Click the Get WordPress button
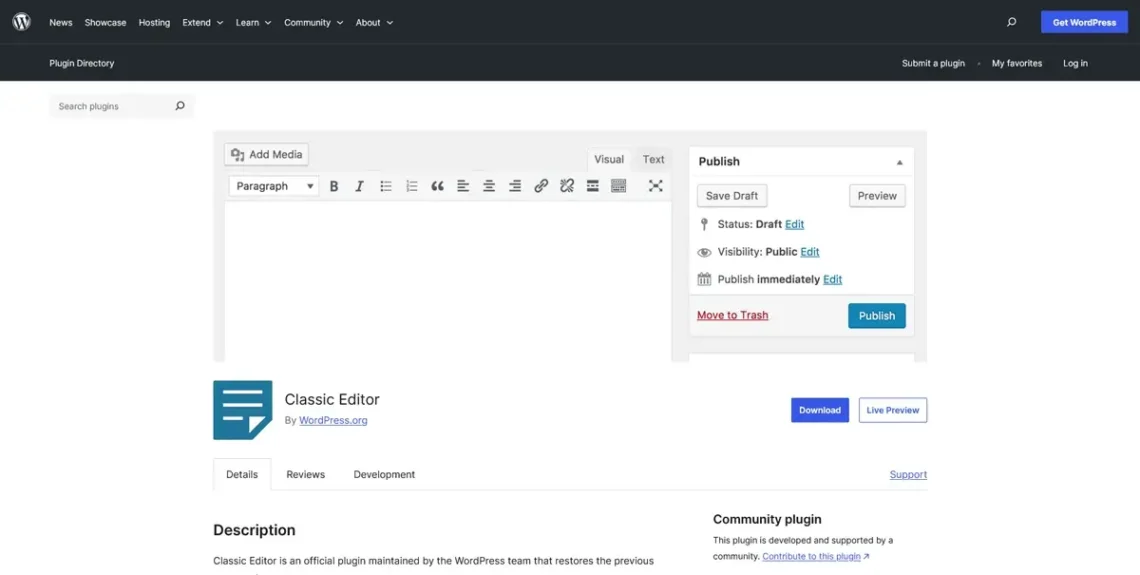Image resolution: width=1140 pixels, height=575 pixels. [1084, 22]
